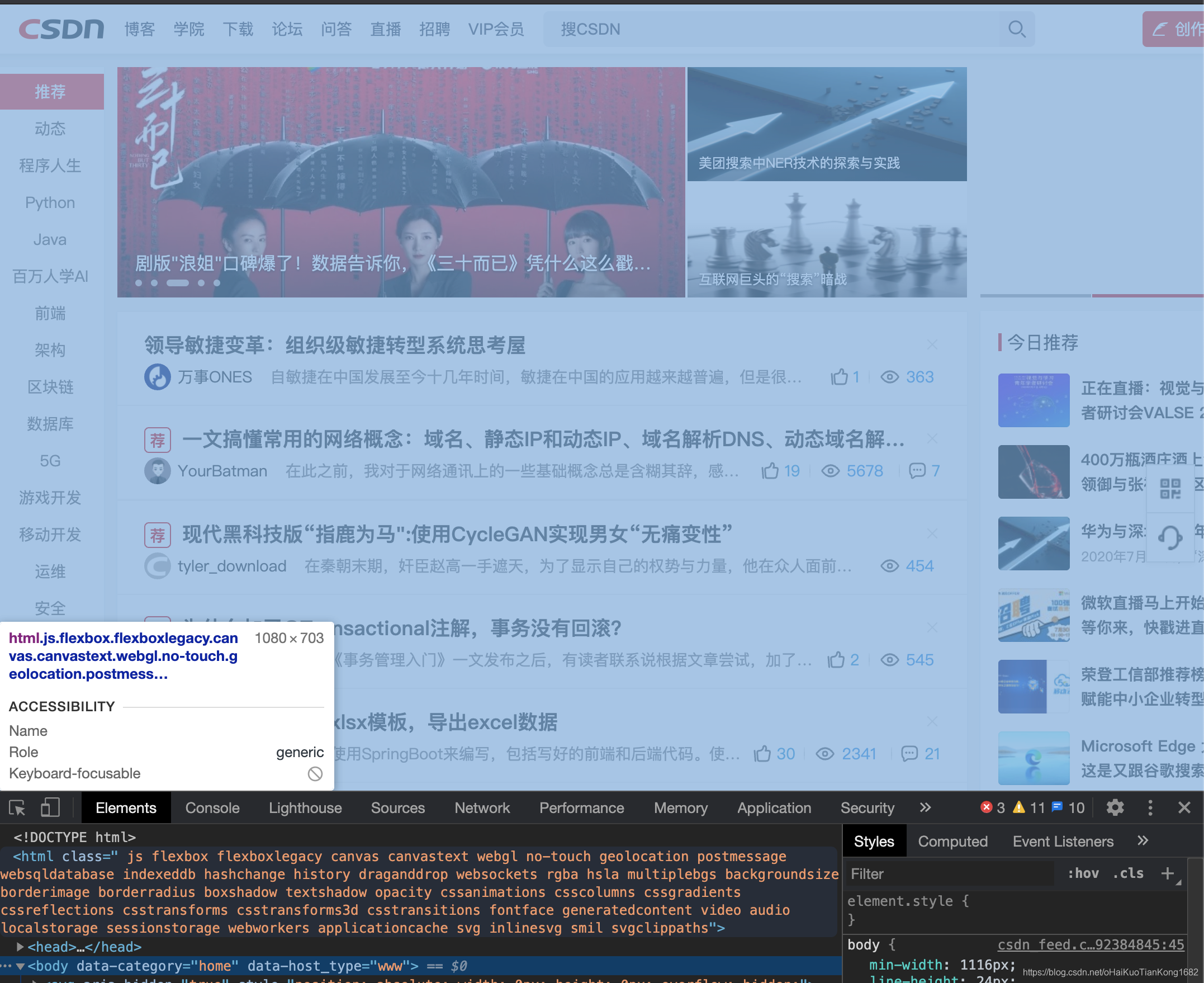Open DevTools settings gear

(1115, 808)
